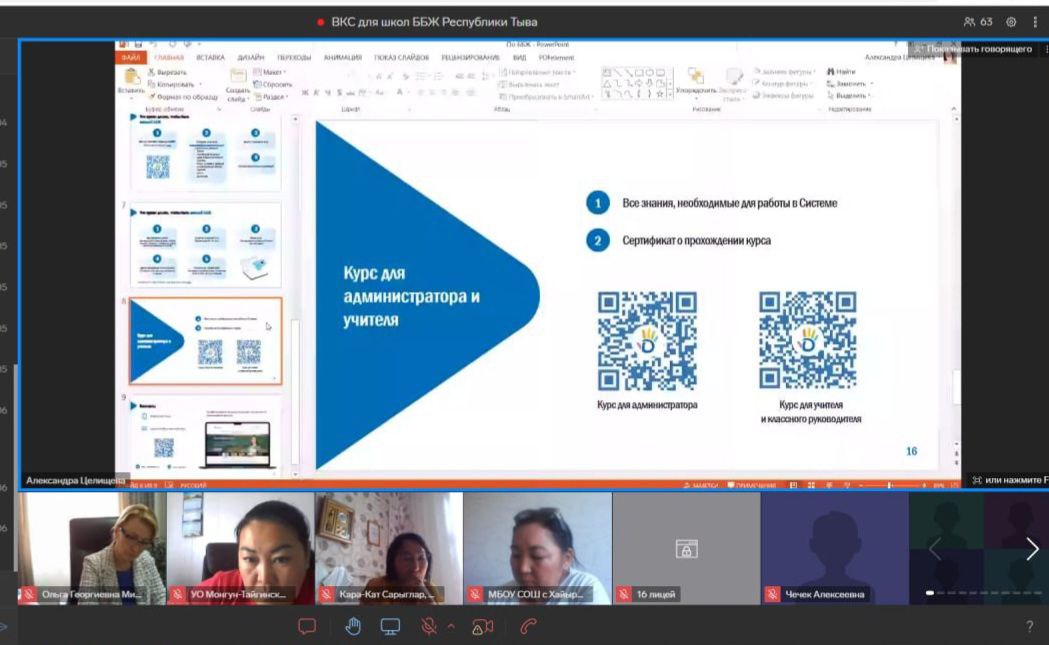The image size is (1049, 645).
Task: Click the Save icon in quick access toolbar
Action: tap(138, 44)
